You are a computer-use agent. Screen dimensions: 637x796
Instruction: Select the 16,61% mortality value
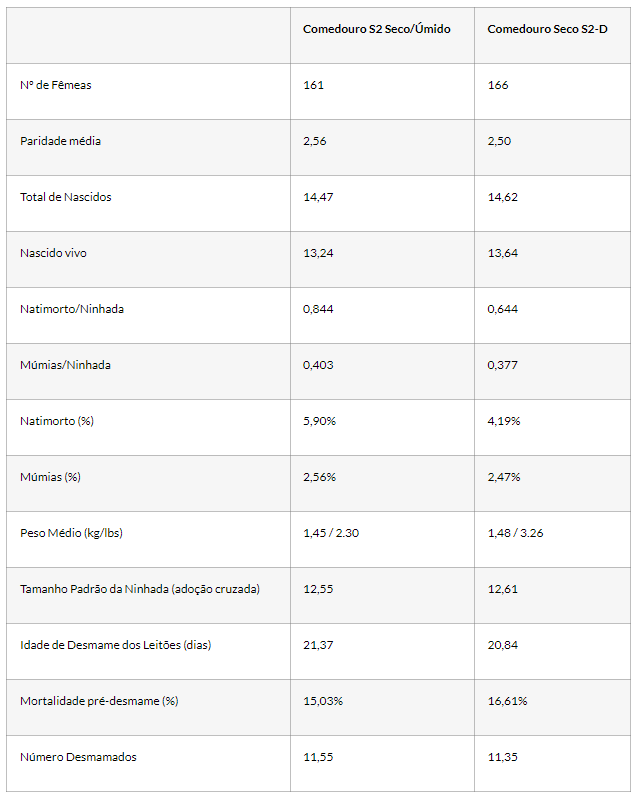(507, 701)
